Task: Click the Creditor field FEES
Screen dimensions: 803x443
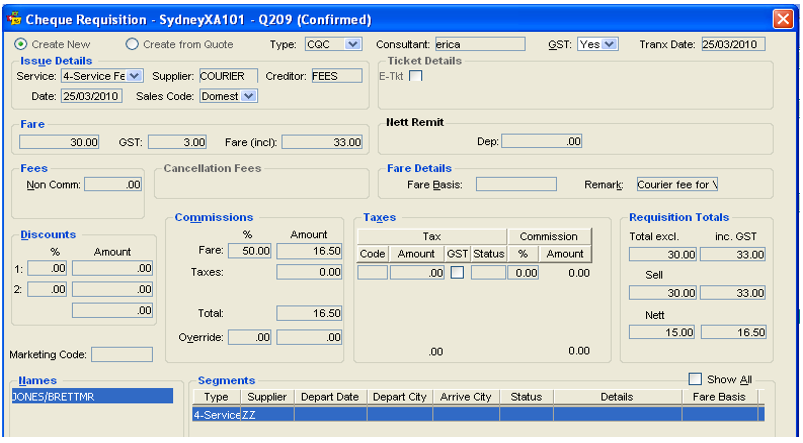Action: tap(336, 76)
